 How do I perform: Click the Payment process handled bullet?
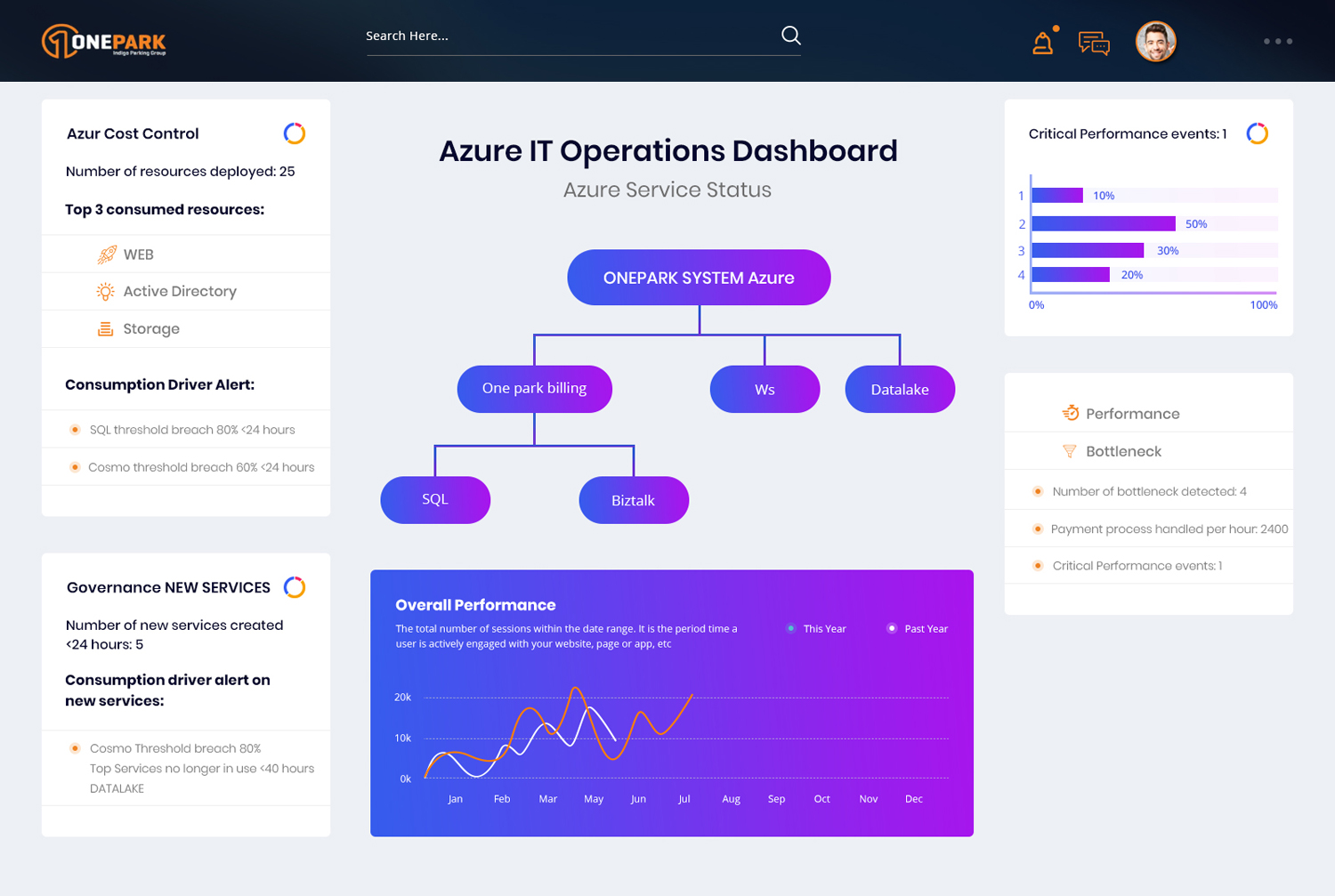[x=1038, y=529]
